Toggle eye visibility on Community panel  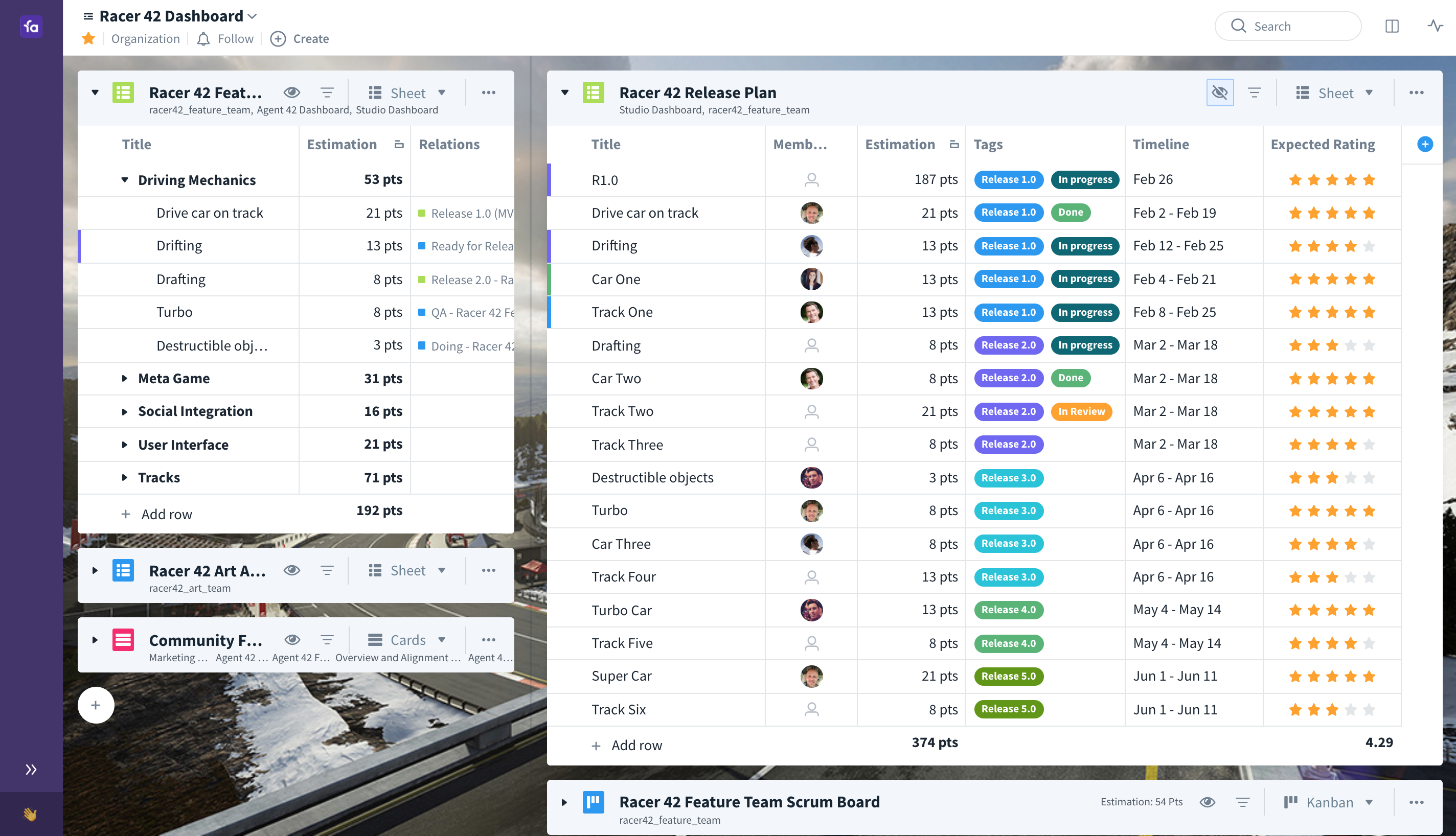[292, 640]
